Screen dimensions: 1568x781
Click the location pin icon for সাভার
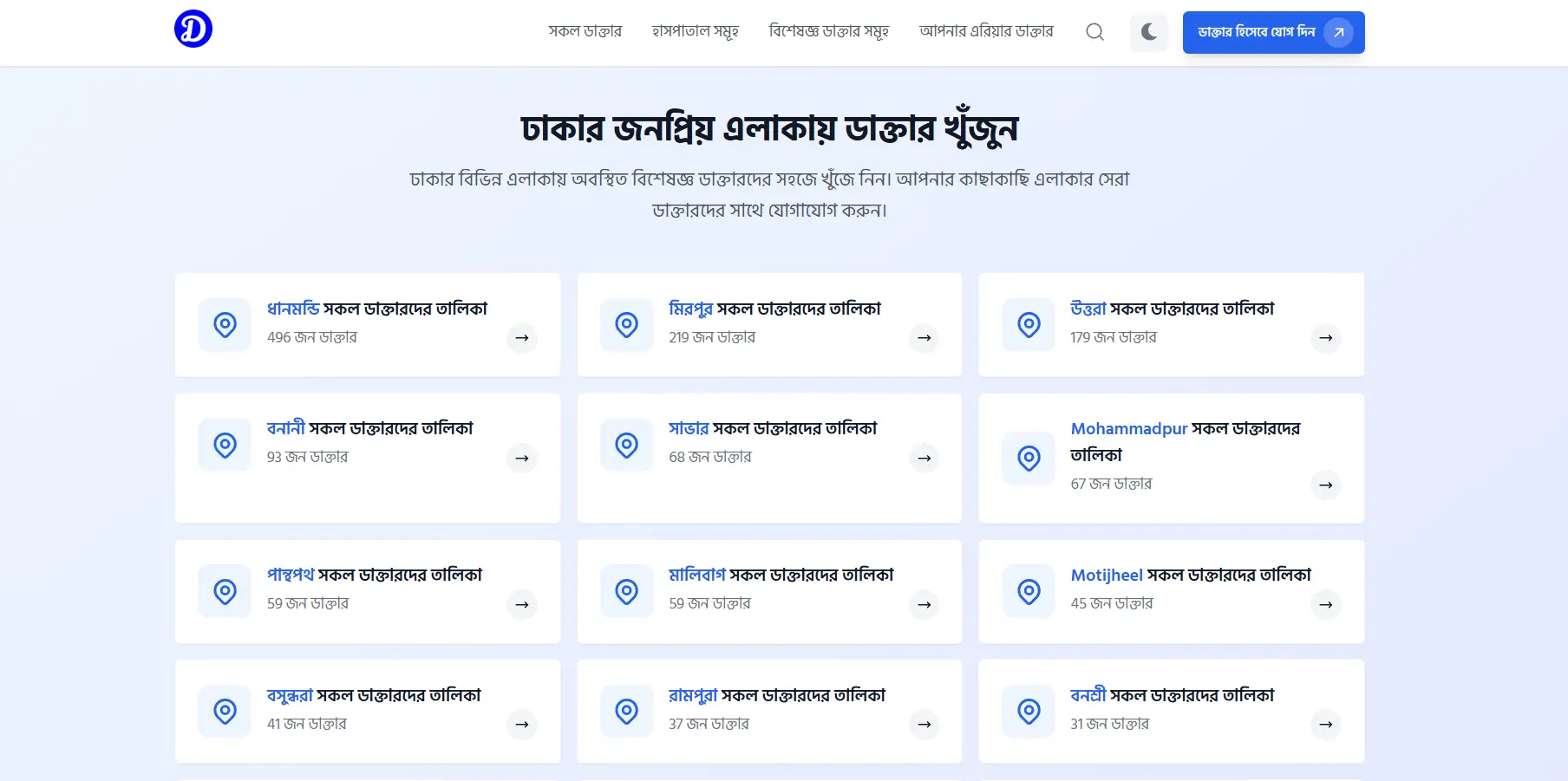[626, 446]
